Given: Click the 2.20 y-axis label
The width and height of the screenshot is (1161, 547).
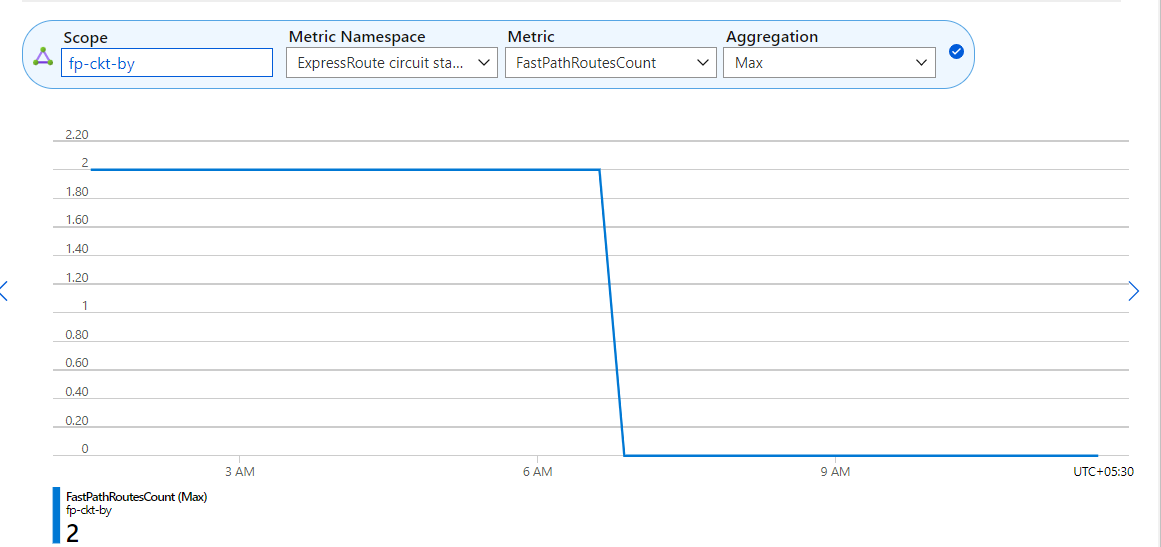Looking at the screenshot, I should (77, 135).
